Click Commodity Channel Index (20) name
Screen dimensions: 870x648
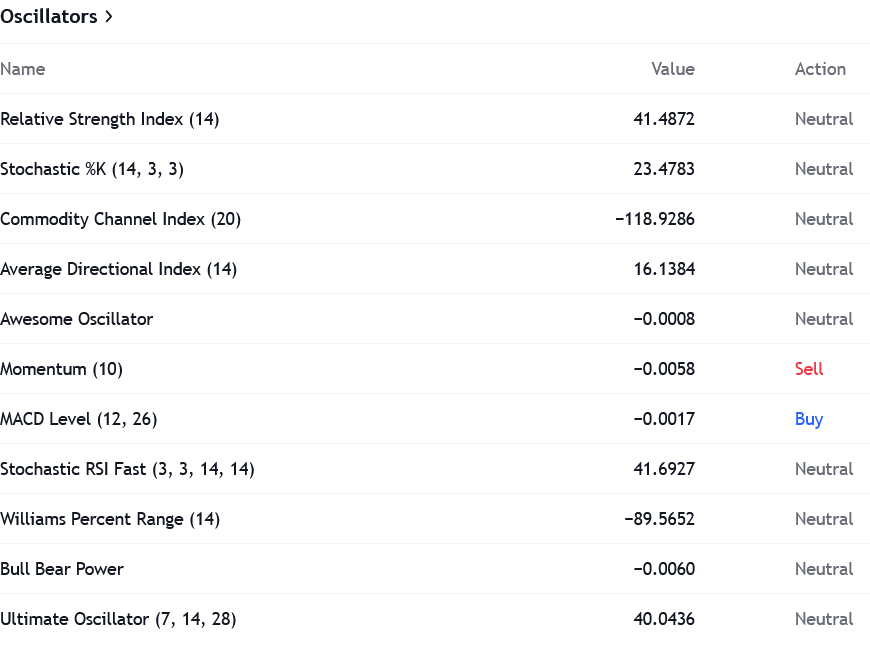pyautogui.click(x=120, y=219)
